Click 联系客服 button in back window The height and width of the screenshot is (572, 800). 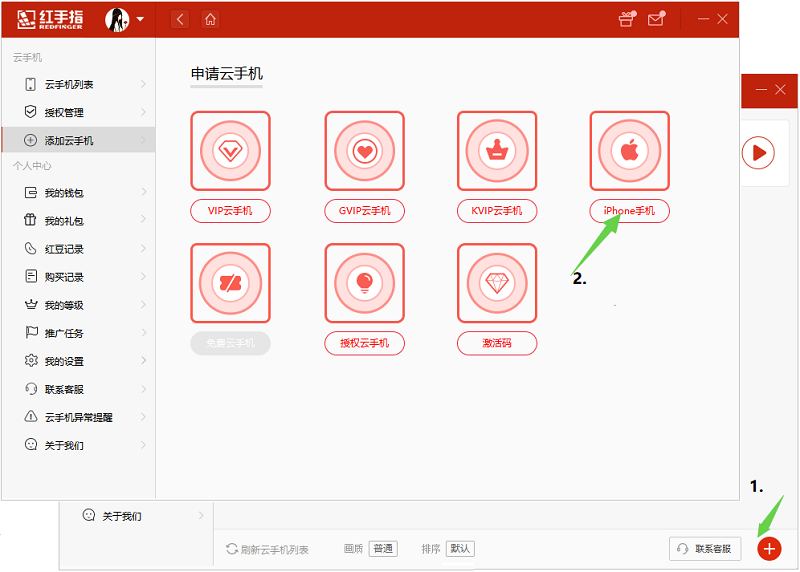(x=705, y=549)
